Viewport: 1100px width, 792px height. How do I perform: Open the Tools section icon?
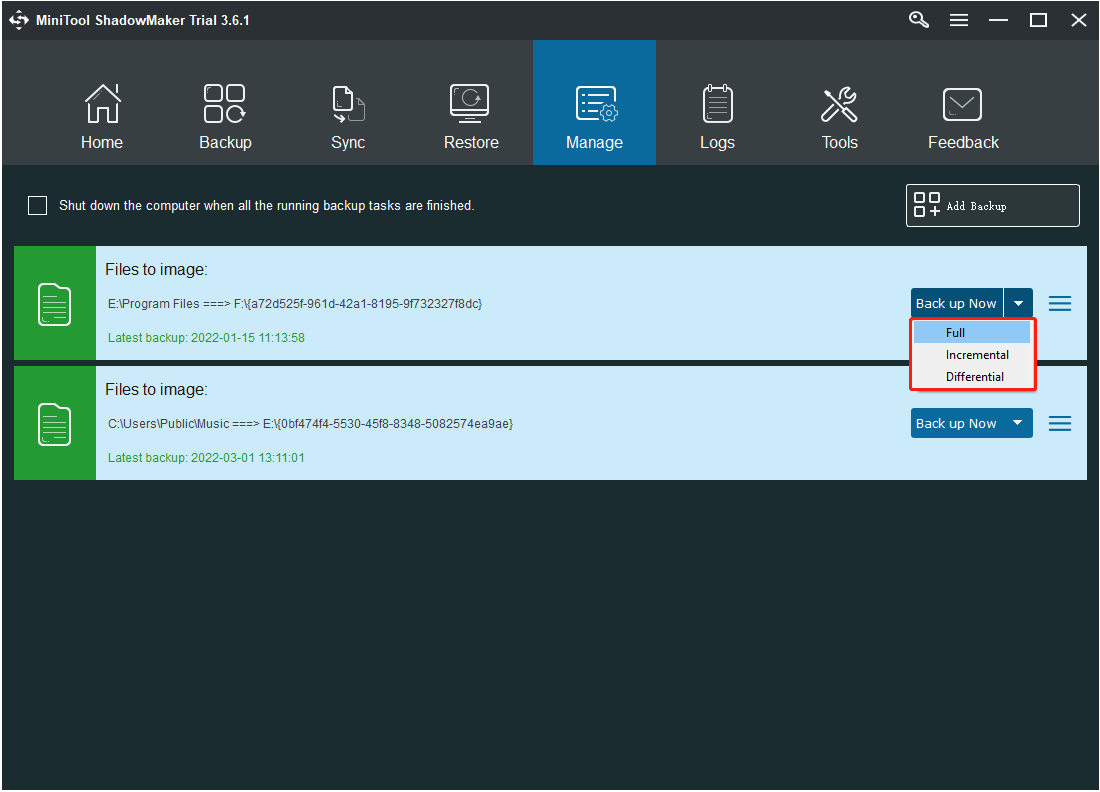839,105
